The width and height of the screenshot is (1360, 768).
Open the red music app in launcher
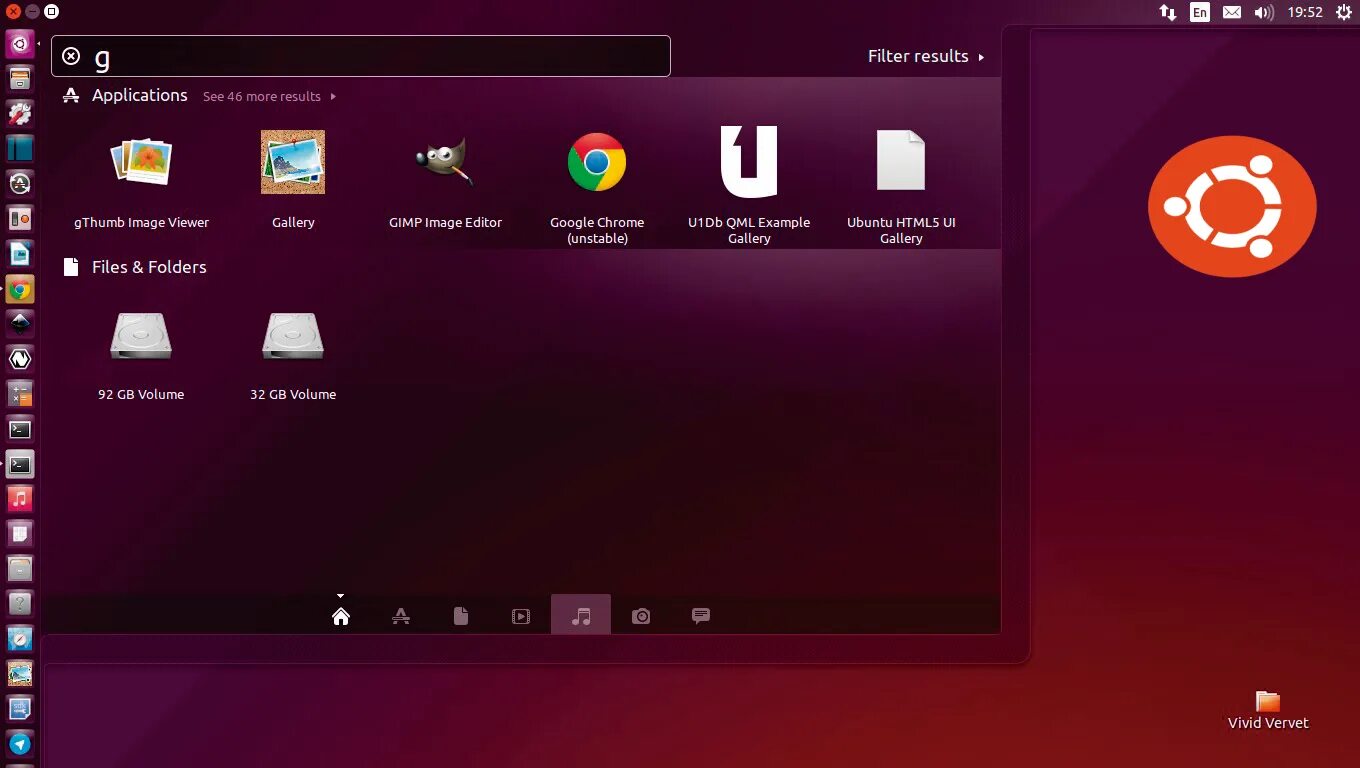click(x=20, y=499)
